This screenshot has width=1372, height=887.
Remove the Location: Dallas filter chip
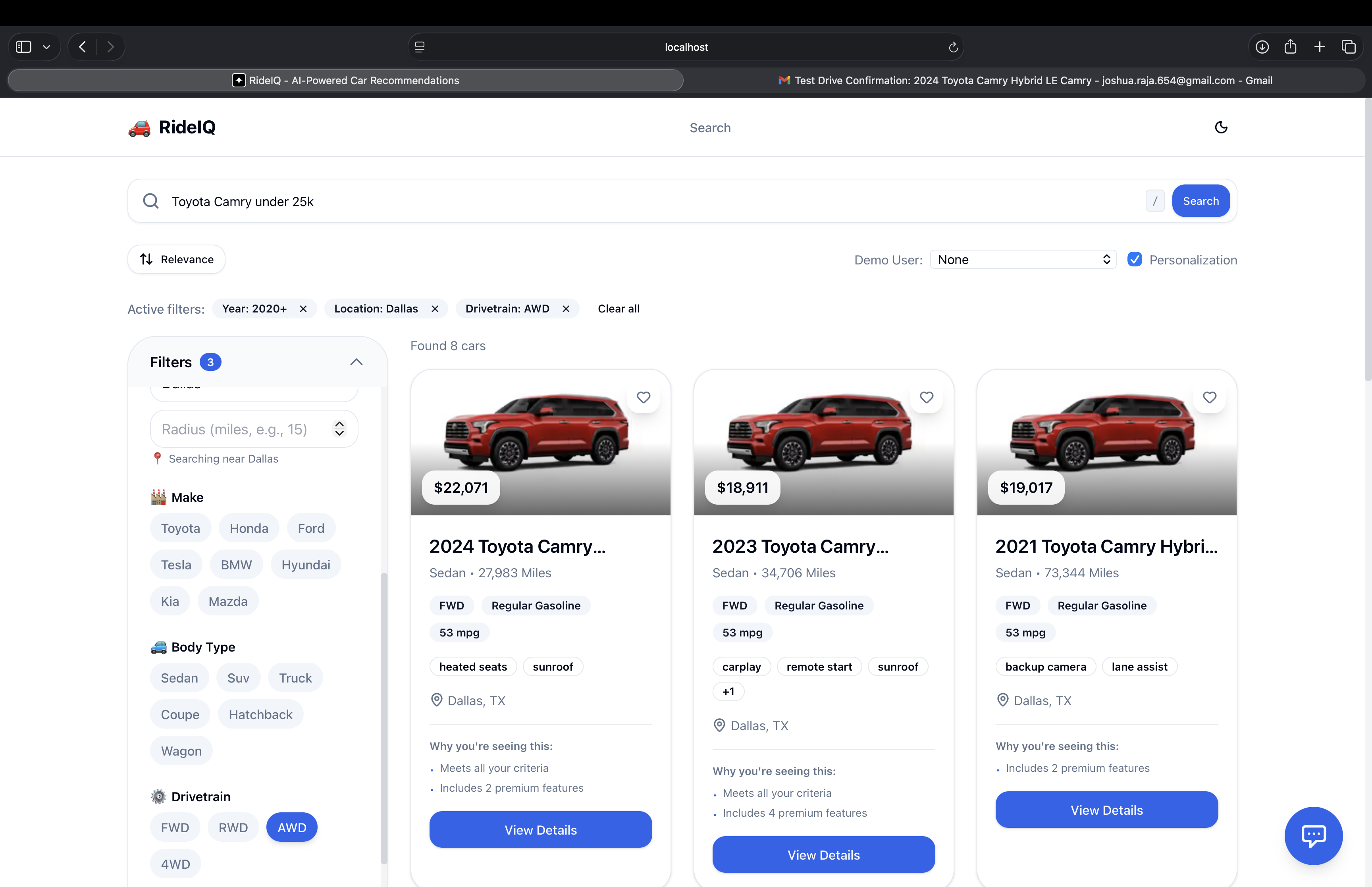(435, 309)
